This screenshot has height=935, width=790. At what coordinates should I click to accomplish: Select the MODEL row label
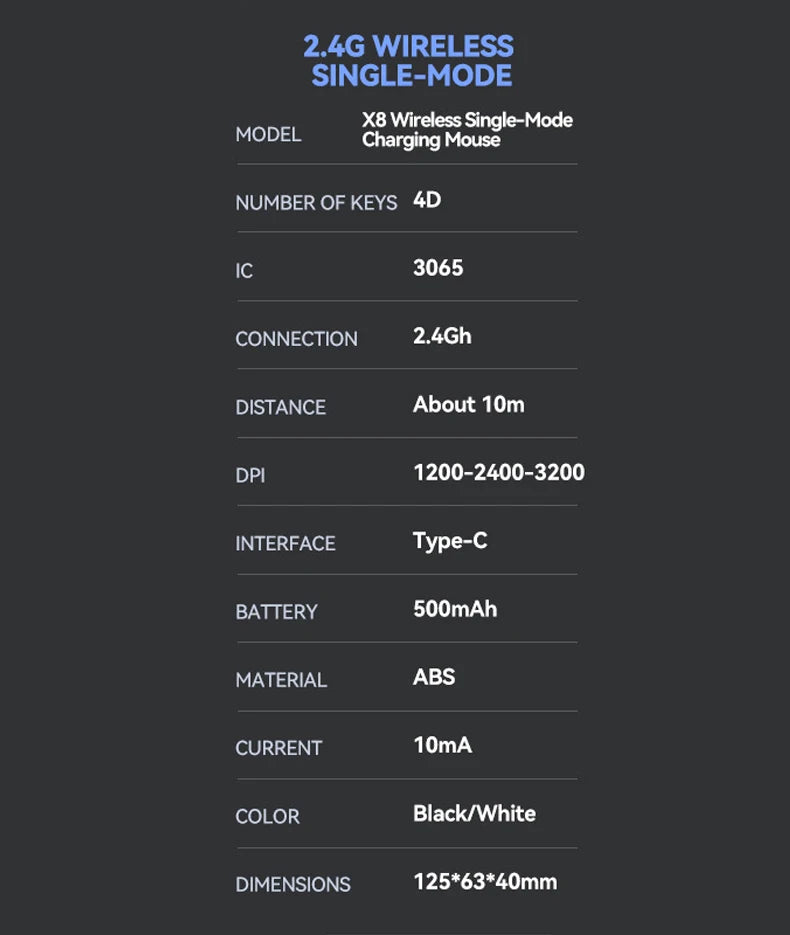pyautogui.click(x=268, y=134)
